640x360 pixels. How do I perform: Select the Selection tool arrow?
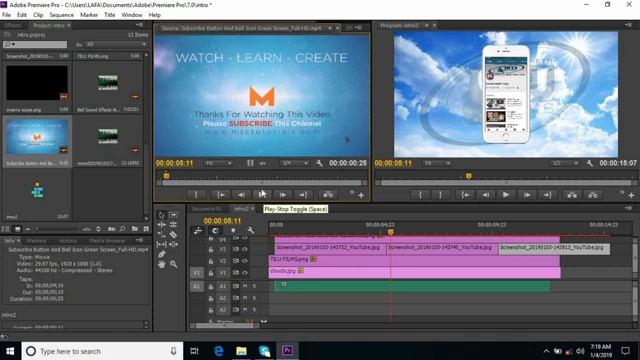pyautogui.click(x=162, y=215)
